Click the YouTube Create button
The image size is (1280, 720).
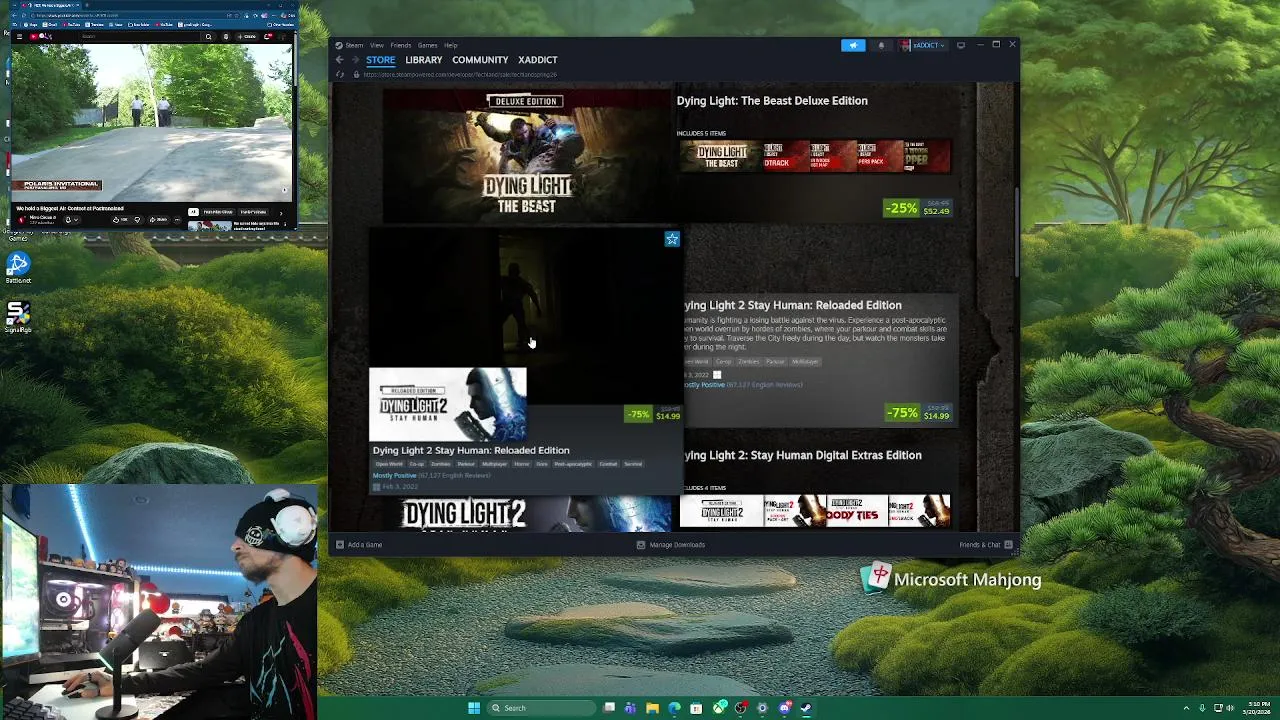(247, 37)
